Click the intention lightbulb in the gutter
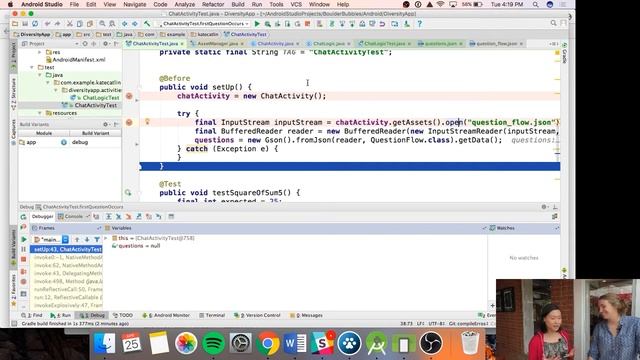640x360 pixels. 147,122
